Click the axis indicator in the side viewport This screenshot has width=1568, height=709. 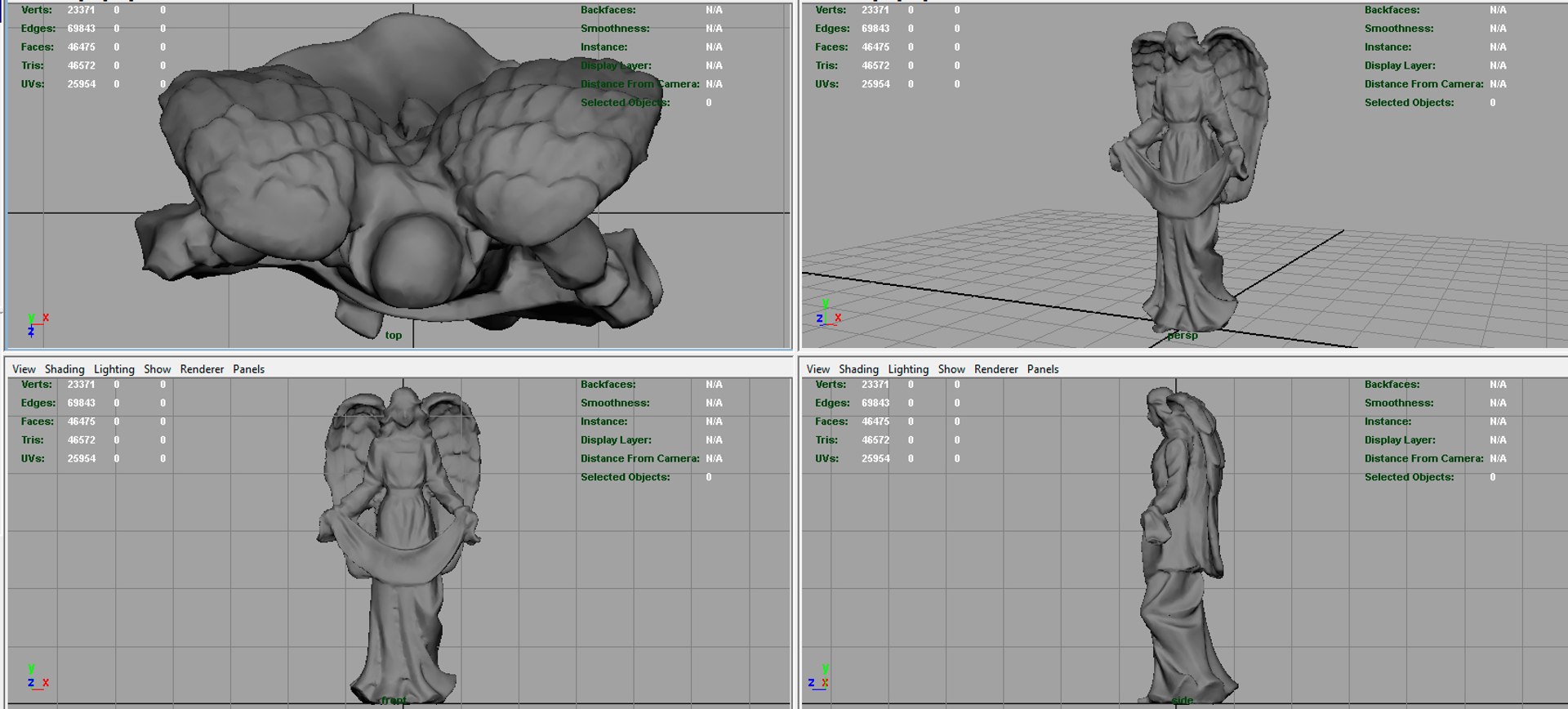(x=819, y=677)
